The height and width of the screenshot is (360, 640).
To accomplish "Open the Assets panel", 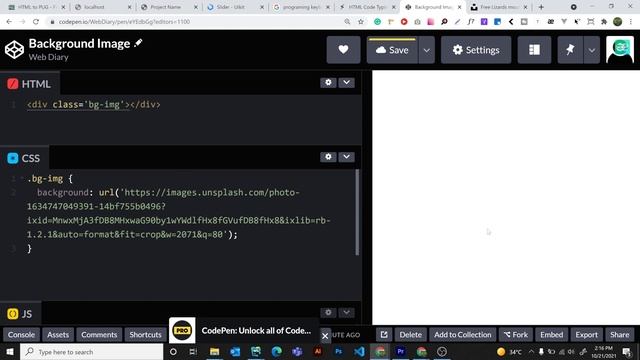I will point(58,335).
